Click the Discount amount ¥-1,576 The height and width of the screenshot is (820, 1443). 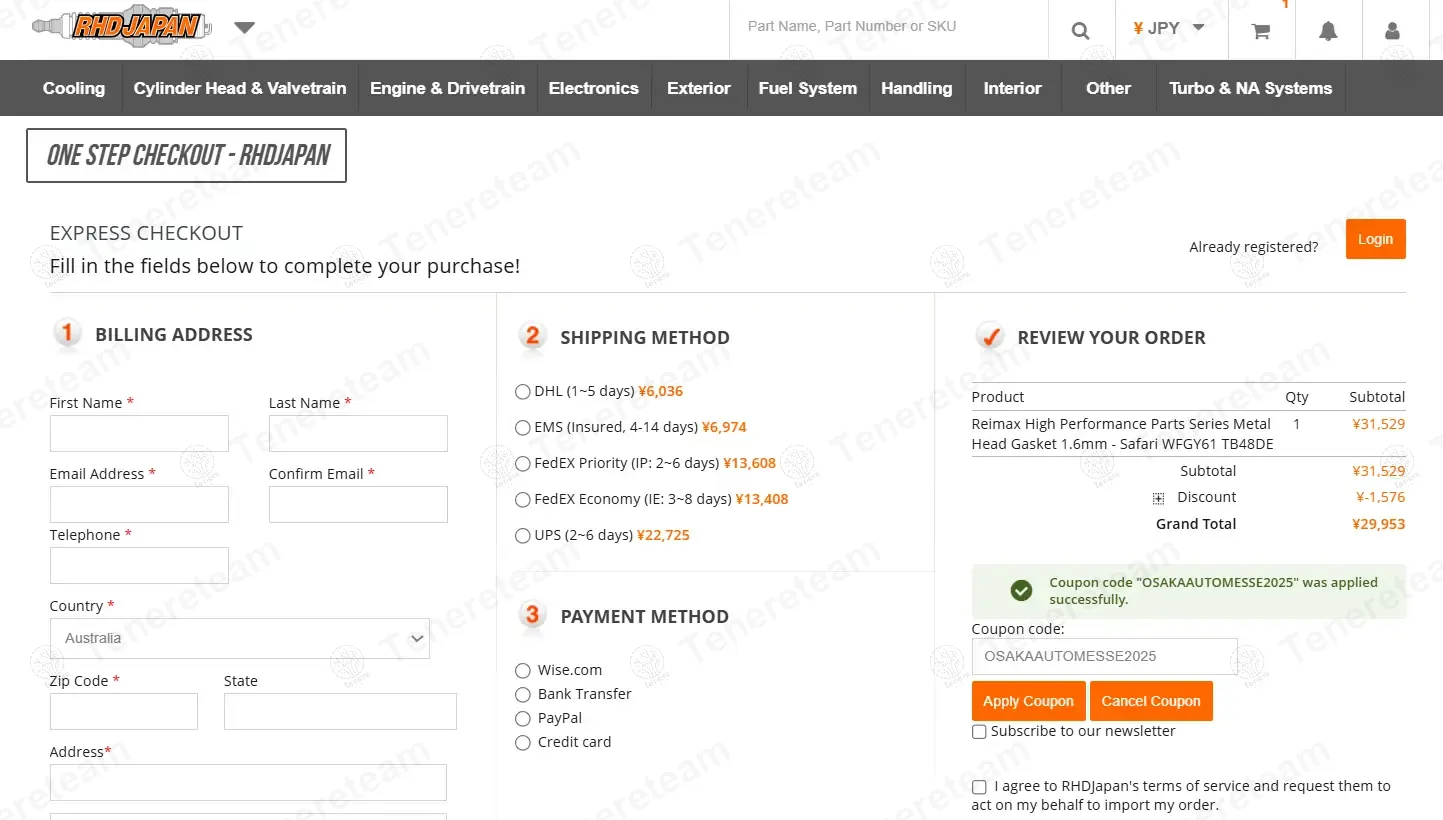coord(1380,497)
